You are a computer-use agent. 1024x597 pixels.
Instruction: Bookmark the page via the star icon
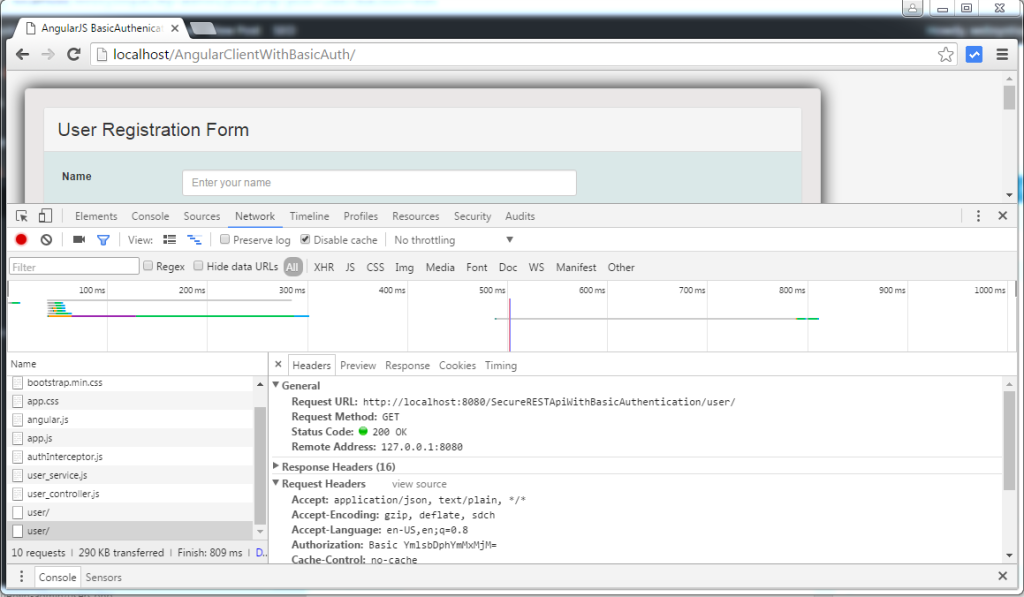tap(946, 55)
